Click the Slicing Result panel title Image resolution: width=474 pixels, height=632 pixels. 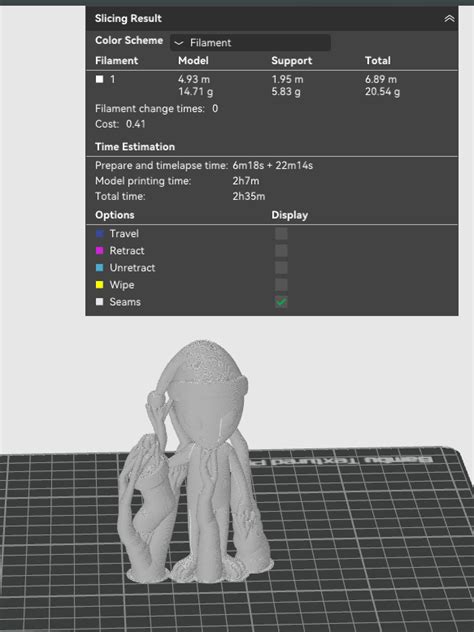128,19
